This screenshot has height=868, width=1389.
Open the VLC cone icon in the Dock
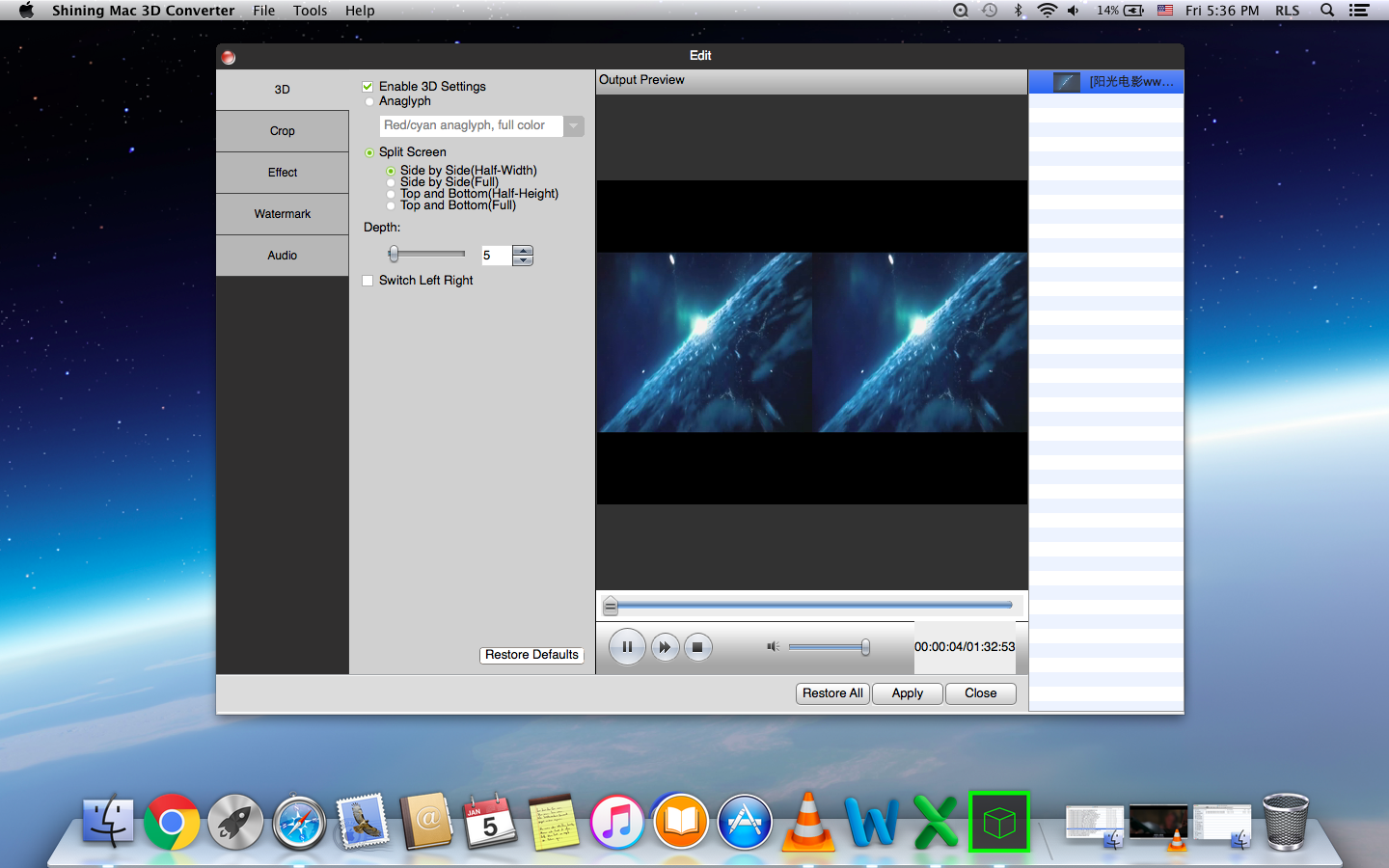click(807, 822)
